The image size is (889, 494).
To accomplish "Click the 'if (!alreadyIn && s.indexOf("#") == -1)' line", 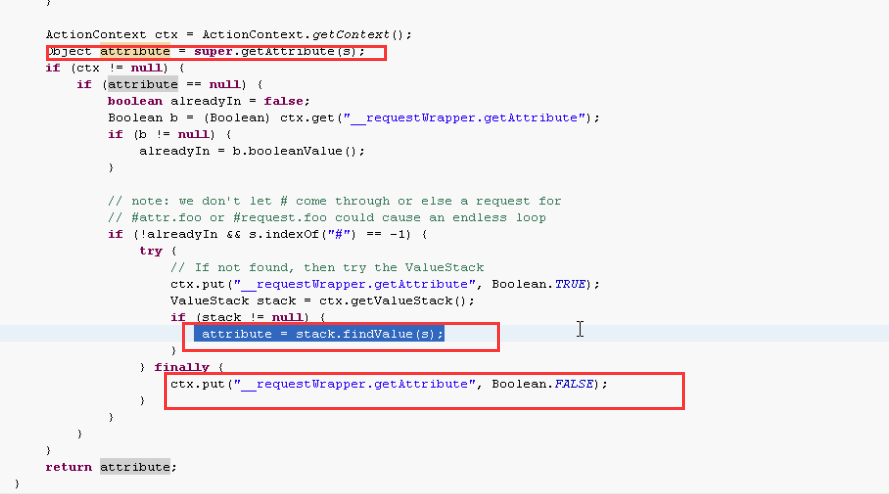I will click(x=268, y=234).
